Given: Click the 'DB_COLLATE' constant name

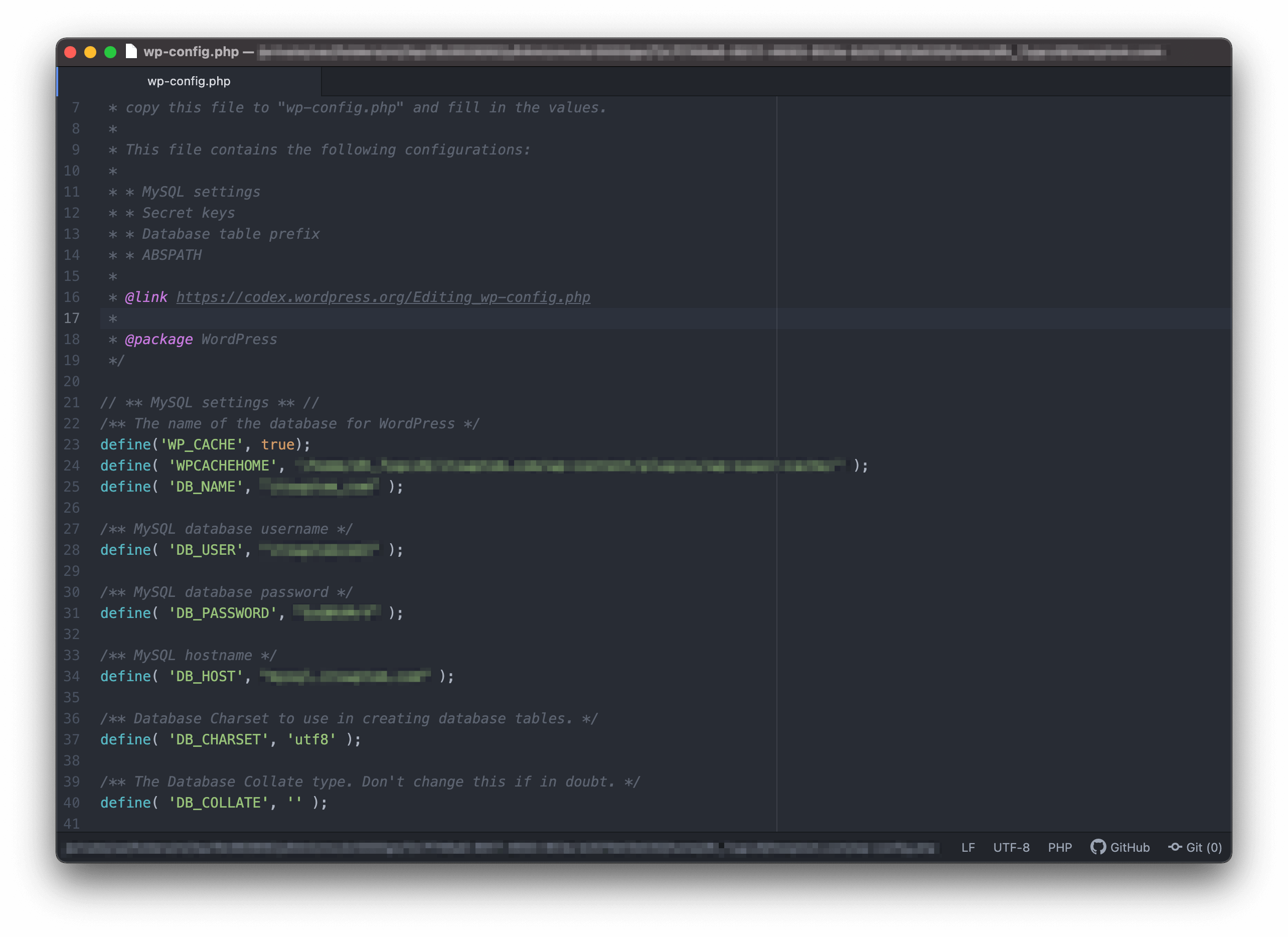Looking at the screenshot, I should (x=218, y=803).
